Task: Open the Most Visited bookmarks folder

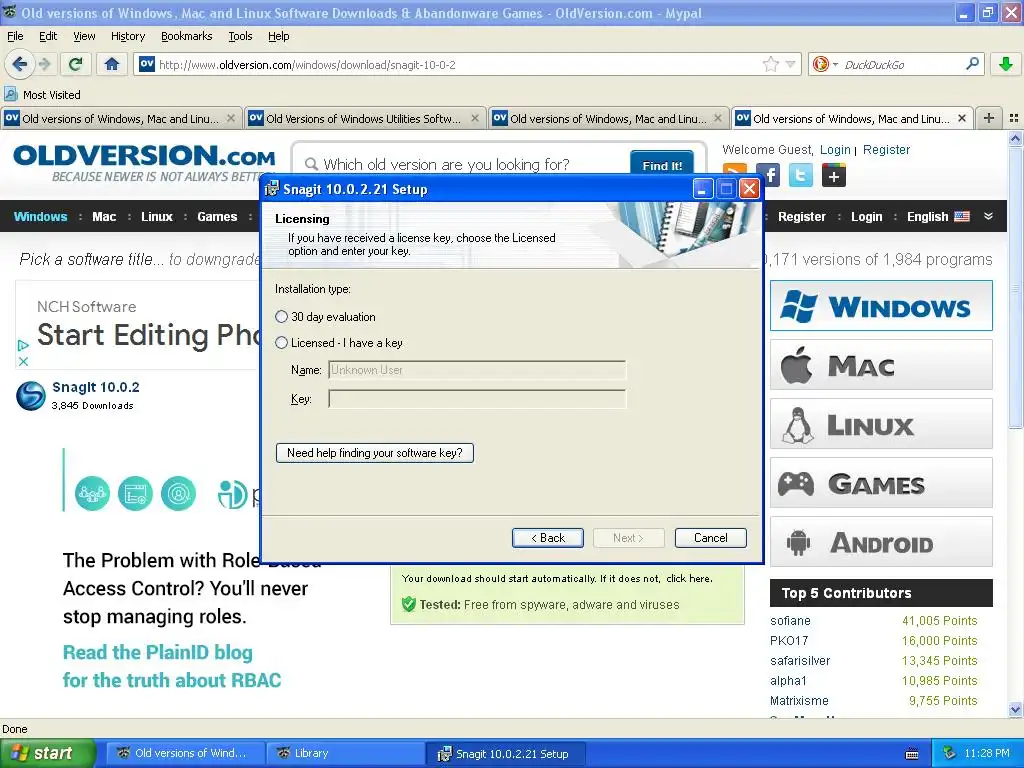Action: 42,94
